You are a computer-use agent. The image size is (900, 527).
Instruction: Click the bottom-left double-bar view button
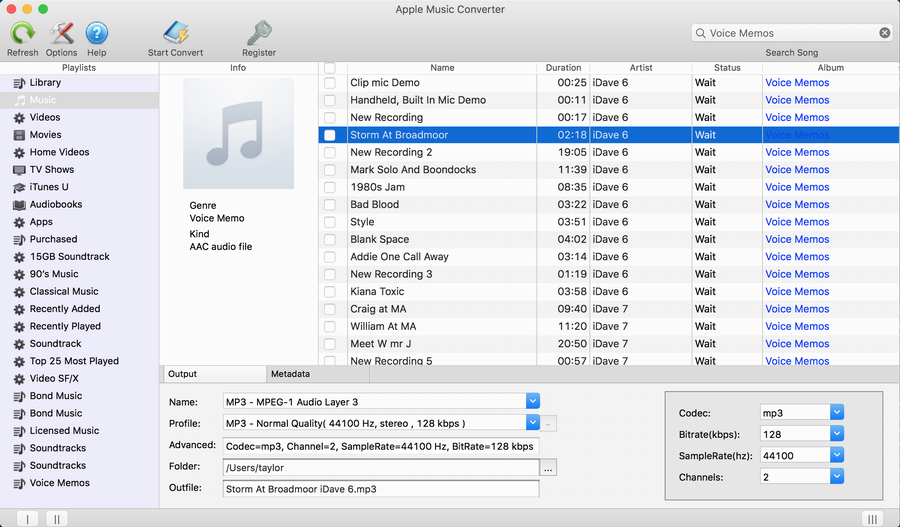pos(57,519)
